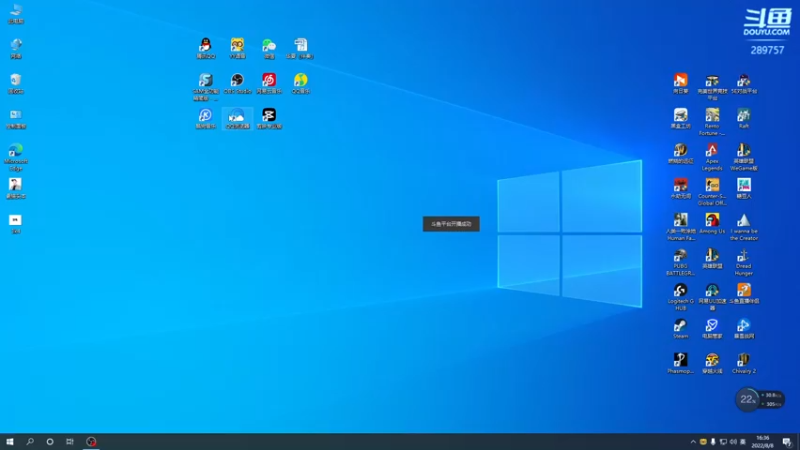The image size is (800, 450).
Task: Open the document file icon beside WeChat
Action: point(301,48)
